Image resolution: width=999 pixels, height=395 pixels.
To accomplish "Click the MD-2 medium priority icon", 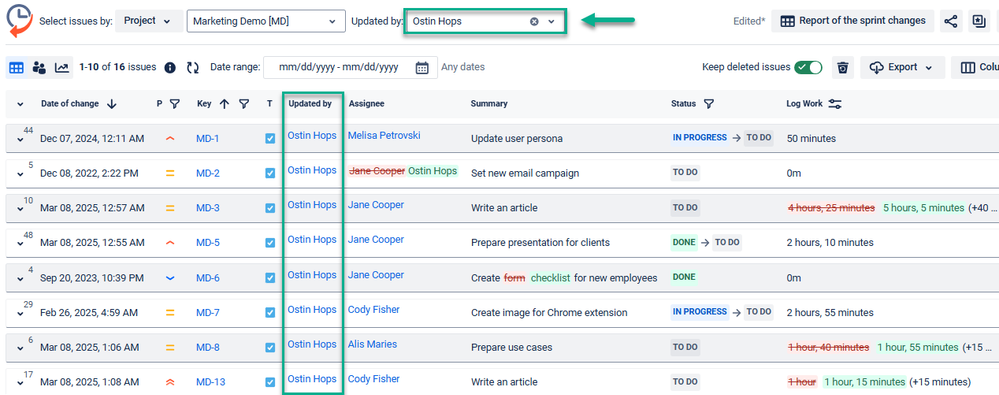I will [169, 173].
